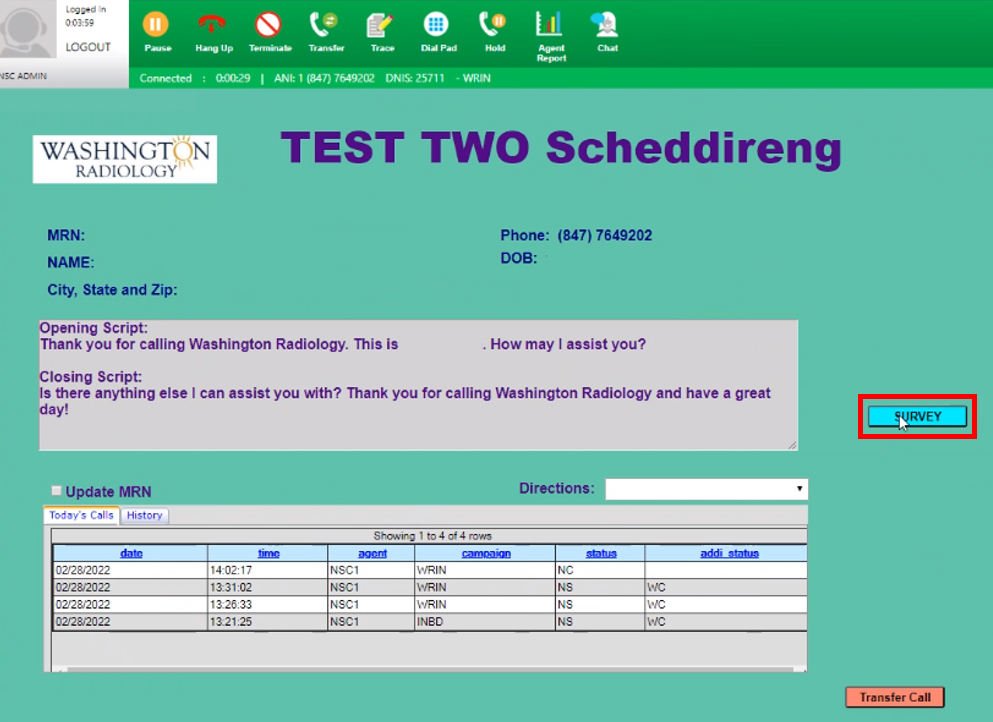
Task: Click the INBD campaign cell
Action: pos(484,621)
